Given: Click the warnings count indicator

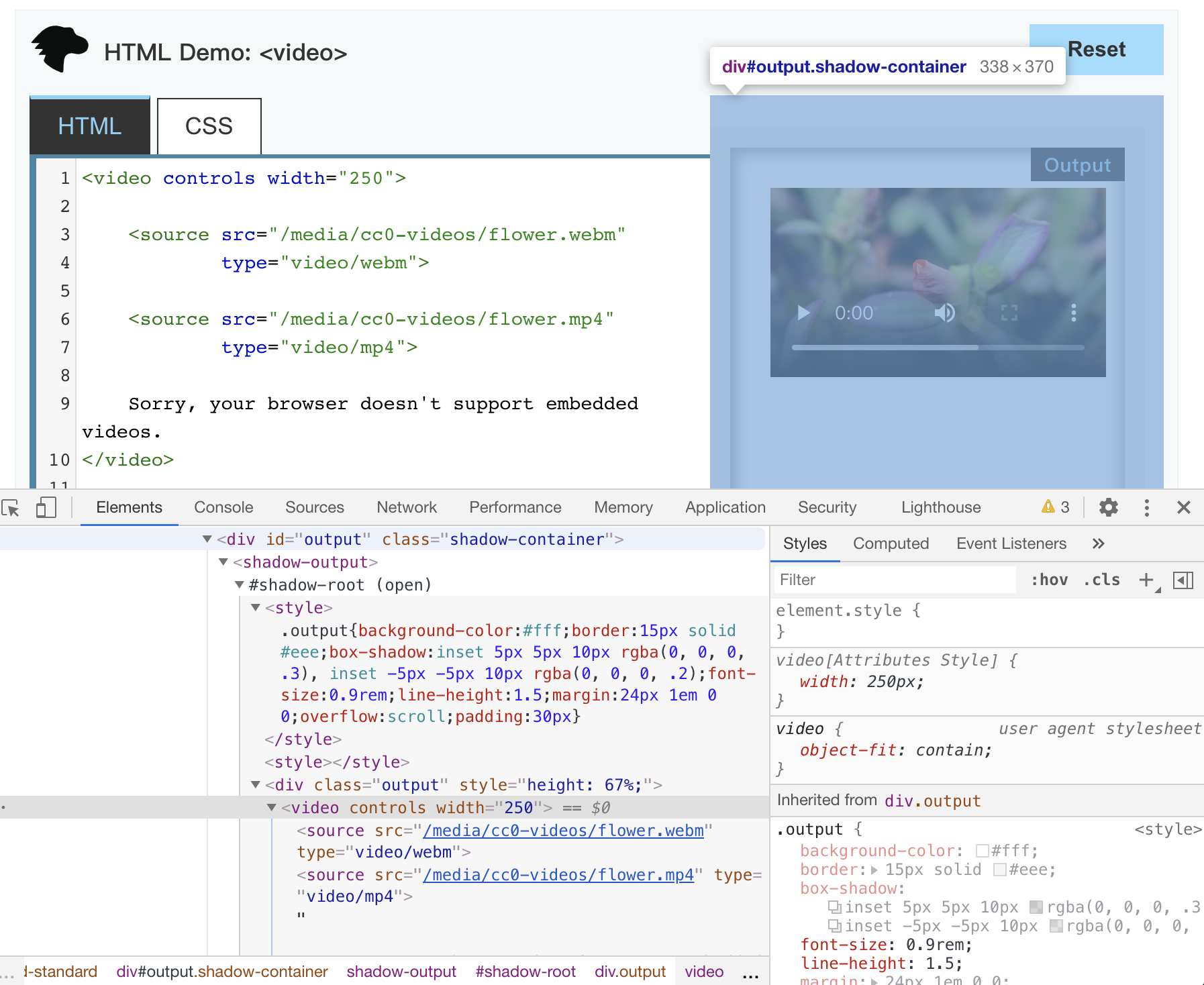Looking at the screenshot, I should click(1056, 507).
